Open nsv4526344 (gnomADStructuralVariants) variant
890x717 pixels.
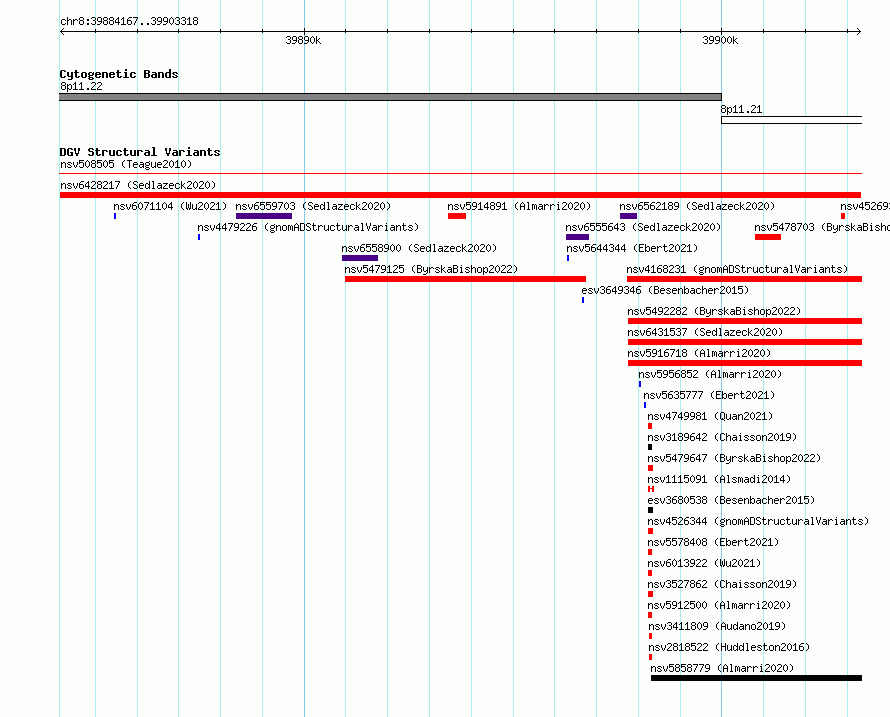(758, 521)
